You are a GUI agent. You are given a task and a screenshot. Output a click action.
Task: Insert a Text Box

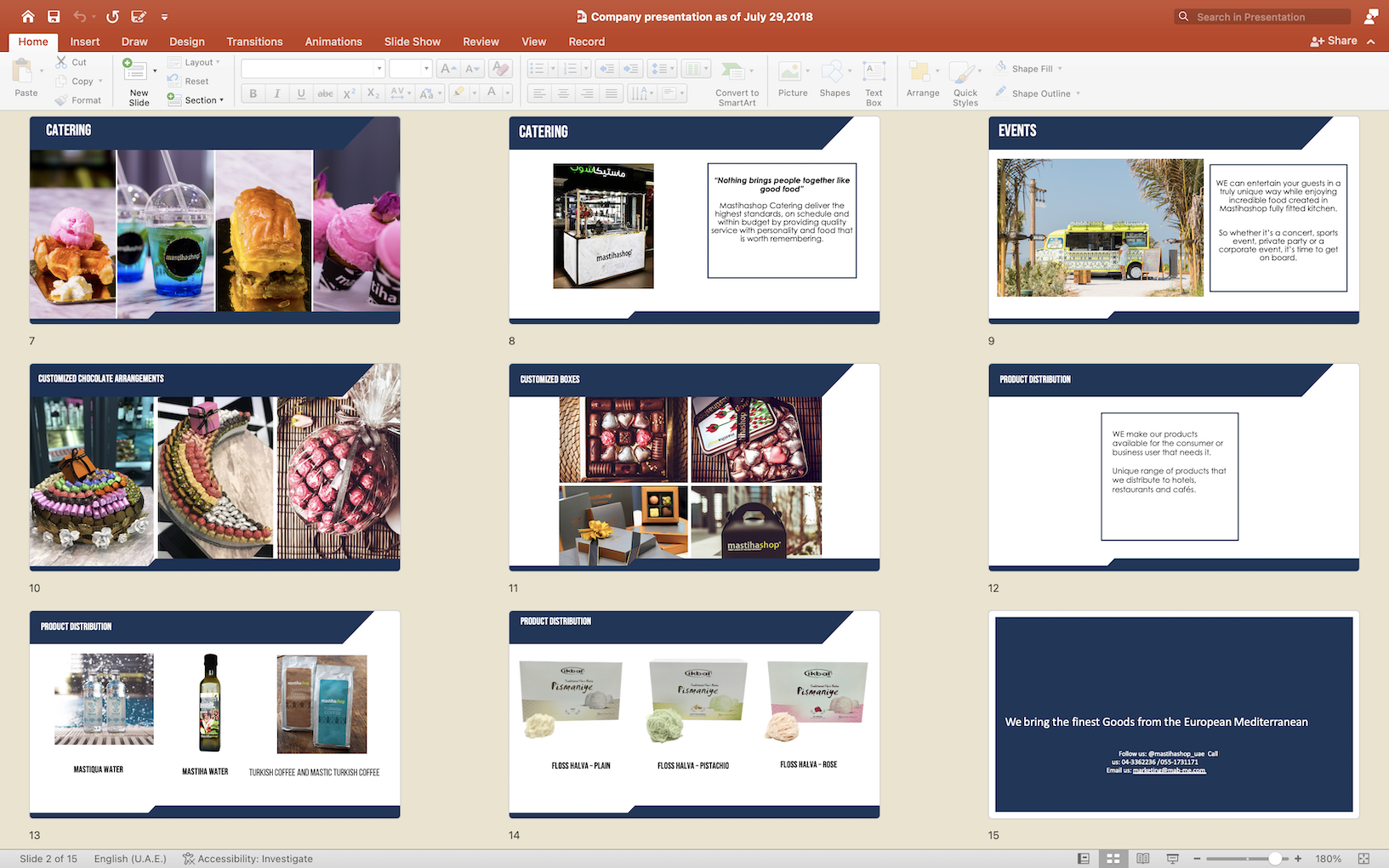click(874, 83)
